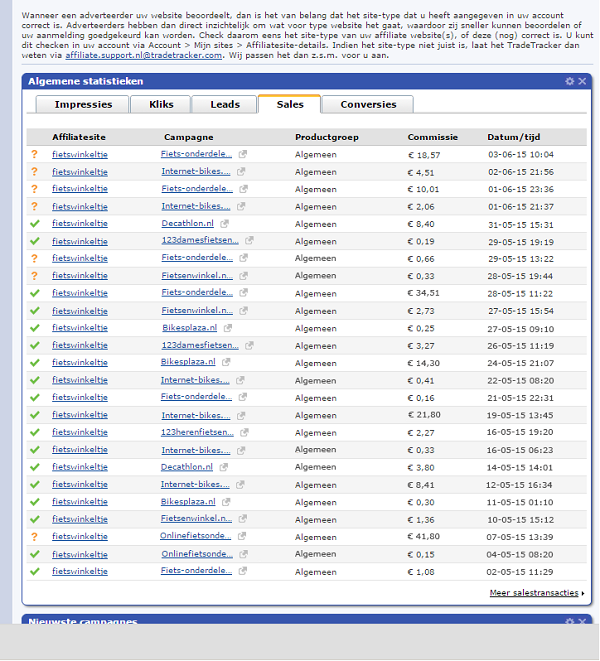The width and height of the screenshot is (600, 661).
Task: Open external link icon next to Decathlon.nl 31-05-15
Action: pos(224,223)
